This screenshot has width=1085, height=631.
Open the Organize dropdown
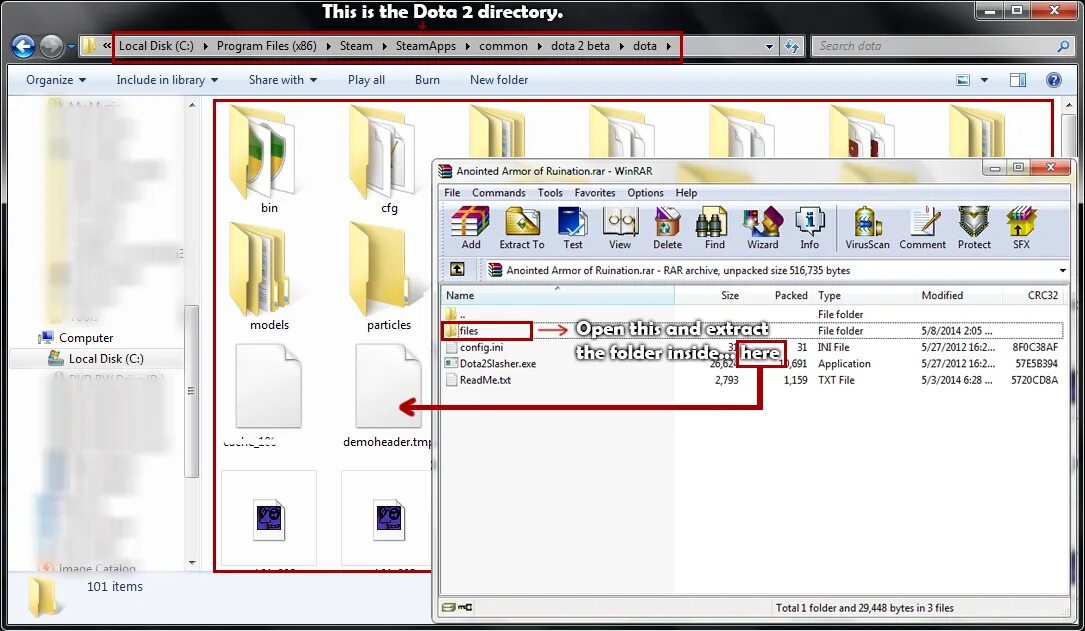(56, 80)
